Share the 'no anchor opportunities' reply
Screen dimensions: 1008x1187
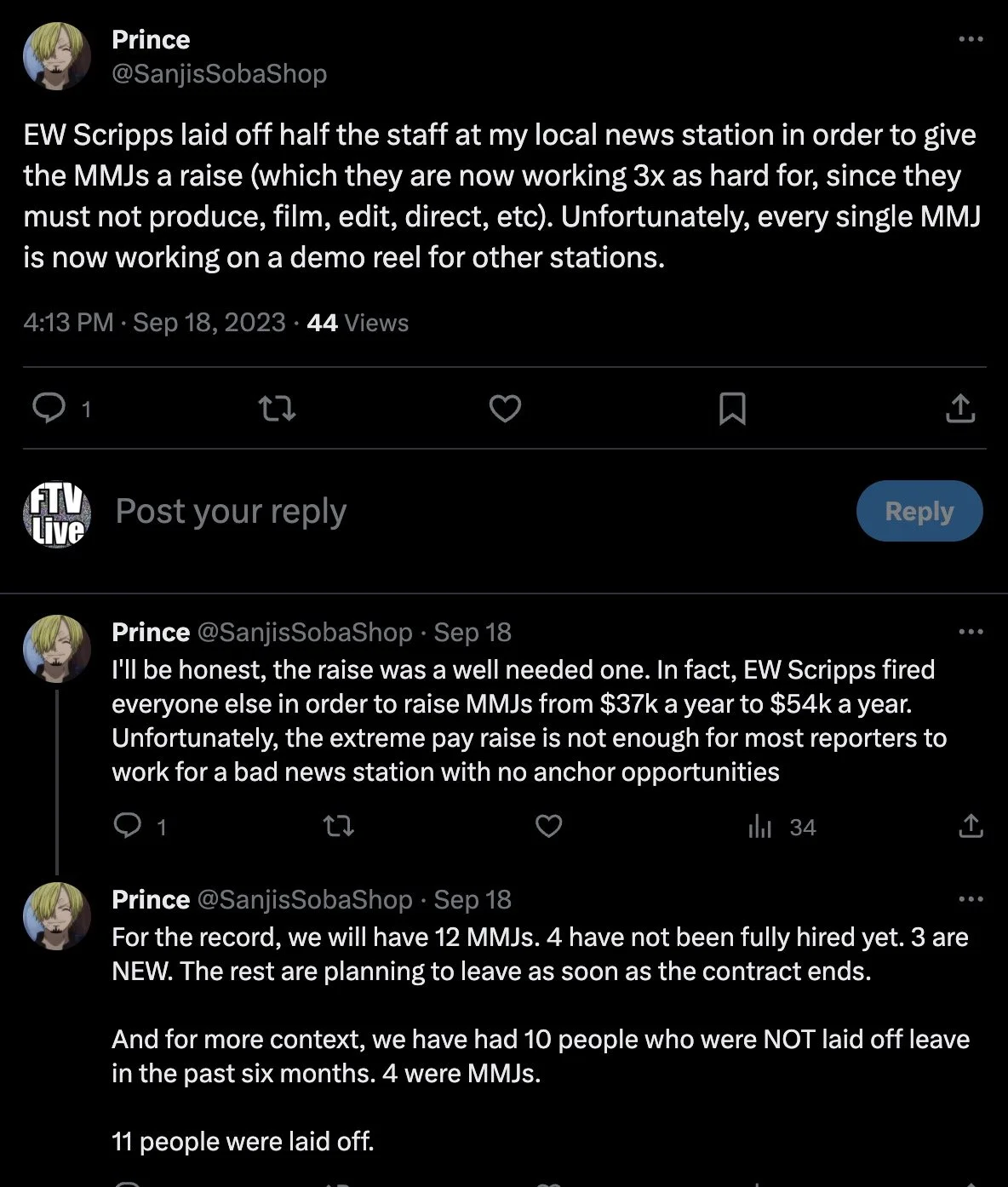tap(971, 826)
